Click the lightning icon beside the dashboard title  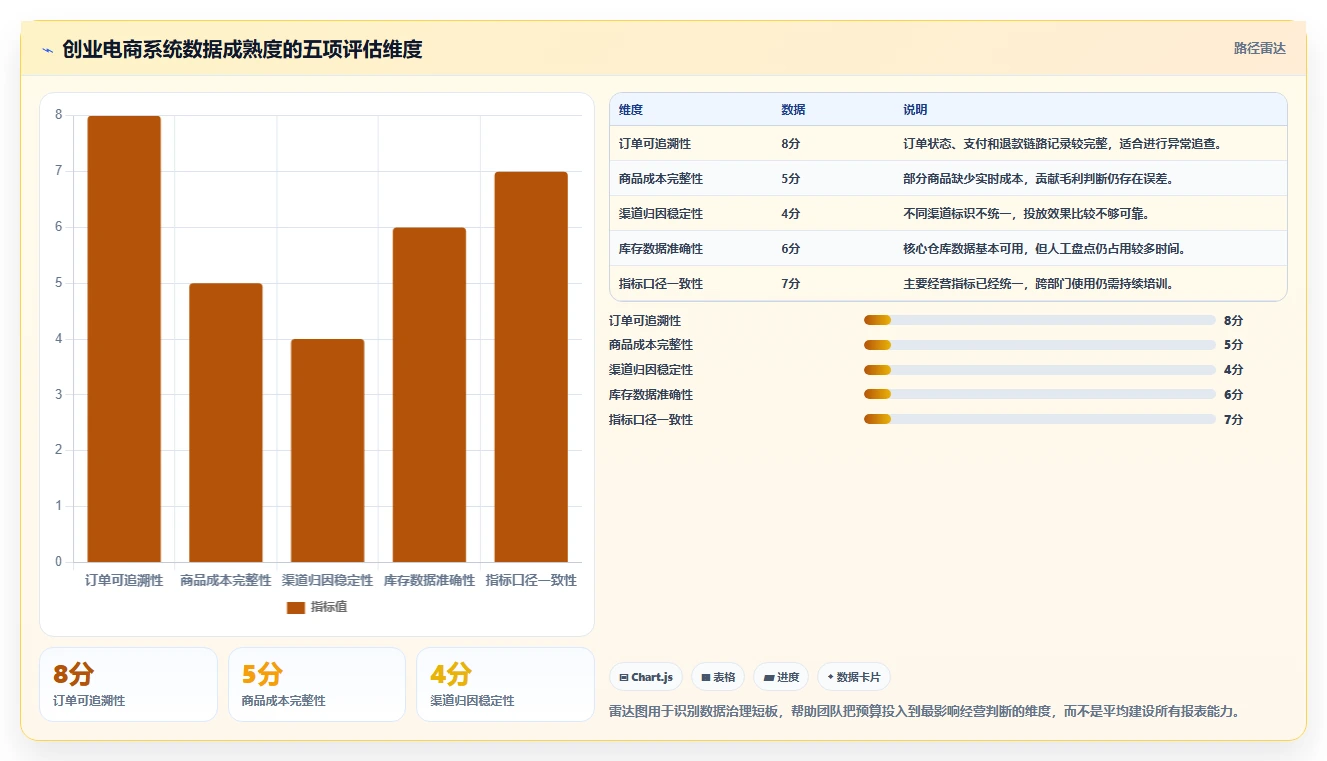point(47,50)
